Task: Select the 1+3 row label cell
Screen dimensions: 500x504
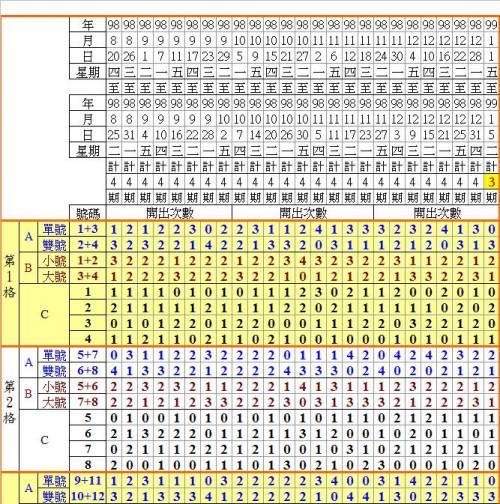Action: point(88,229)
